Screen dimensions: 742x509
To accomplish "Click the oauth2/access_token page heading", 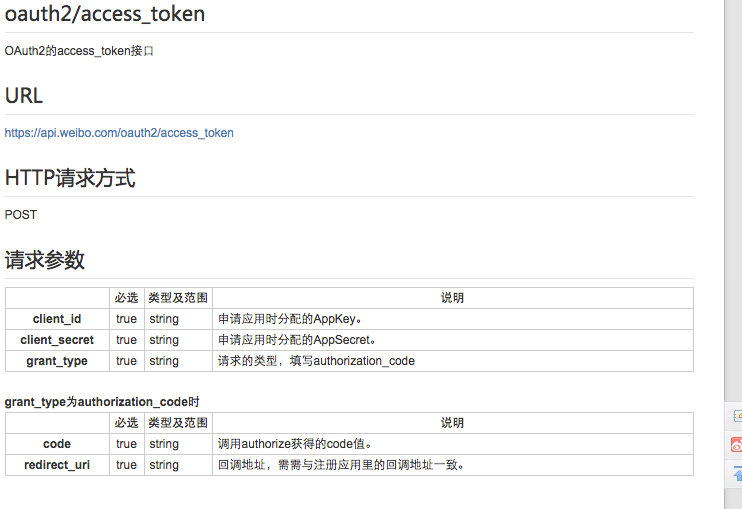I will point(105,14).
